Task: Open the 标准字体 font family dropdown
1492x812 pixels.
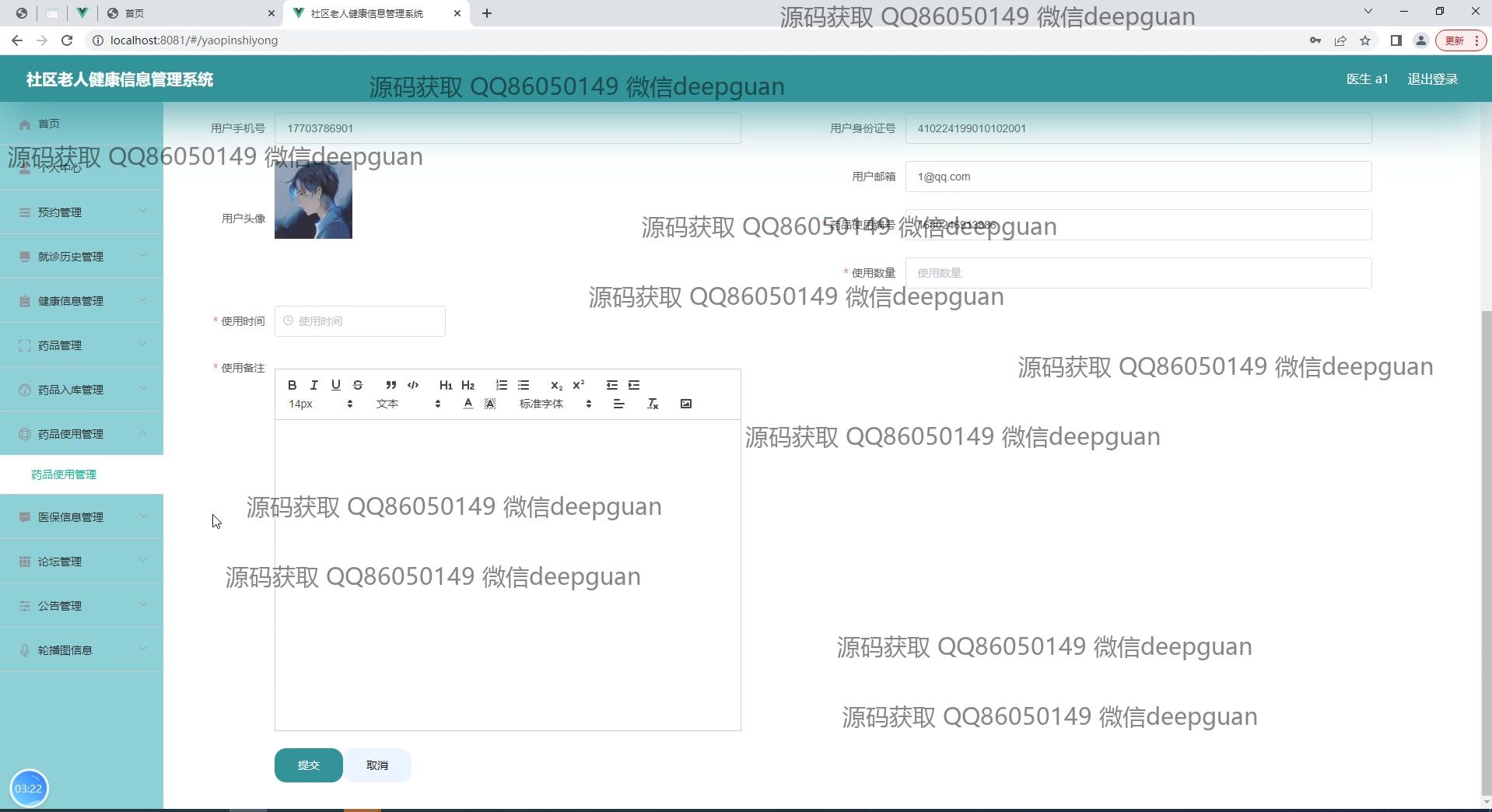Action: 555,404
